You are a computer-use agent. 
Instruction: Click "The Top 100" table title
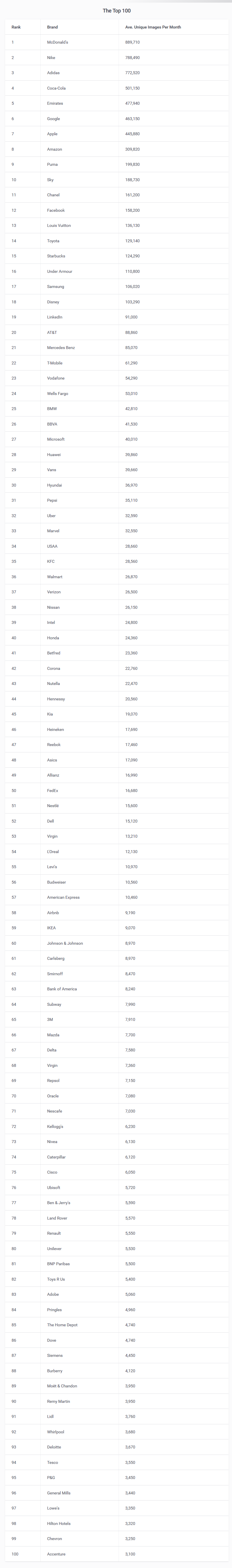tap(116, 11)
